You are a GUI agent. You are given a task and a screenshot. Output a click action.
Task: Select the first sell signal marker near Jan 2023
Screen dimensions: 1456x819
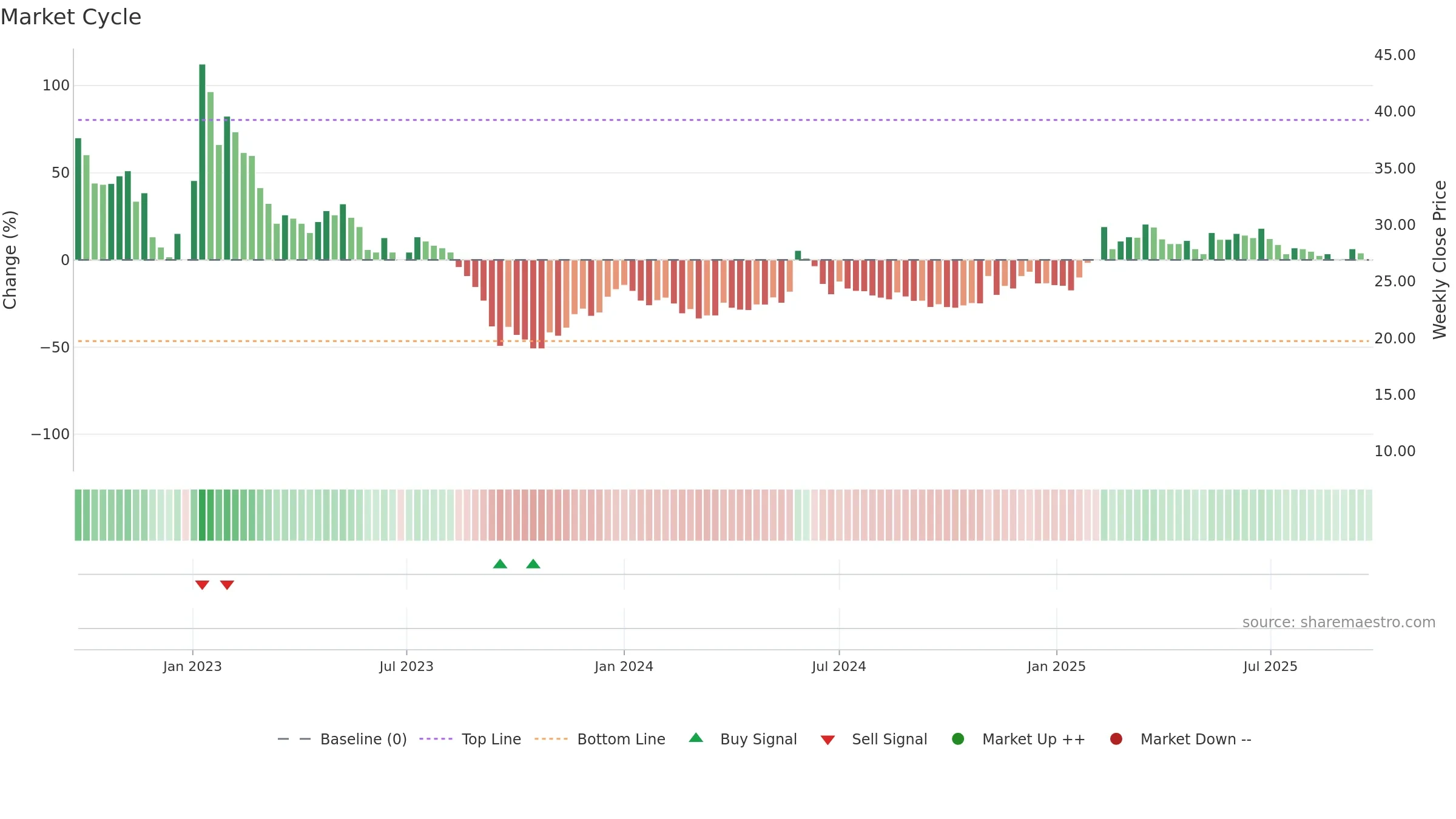click(x=202, y=585)
